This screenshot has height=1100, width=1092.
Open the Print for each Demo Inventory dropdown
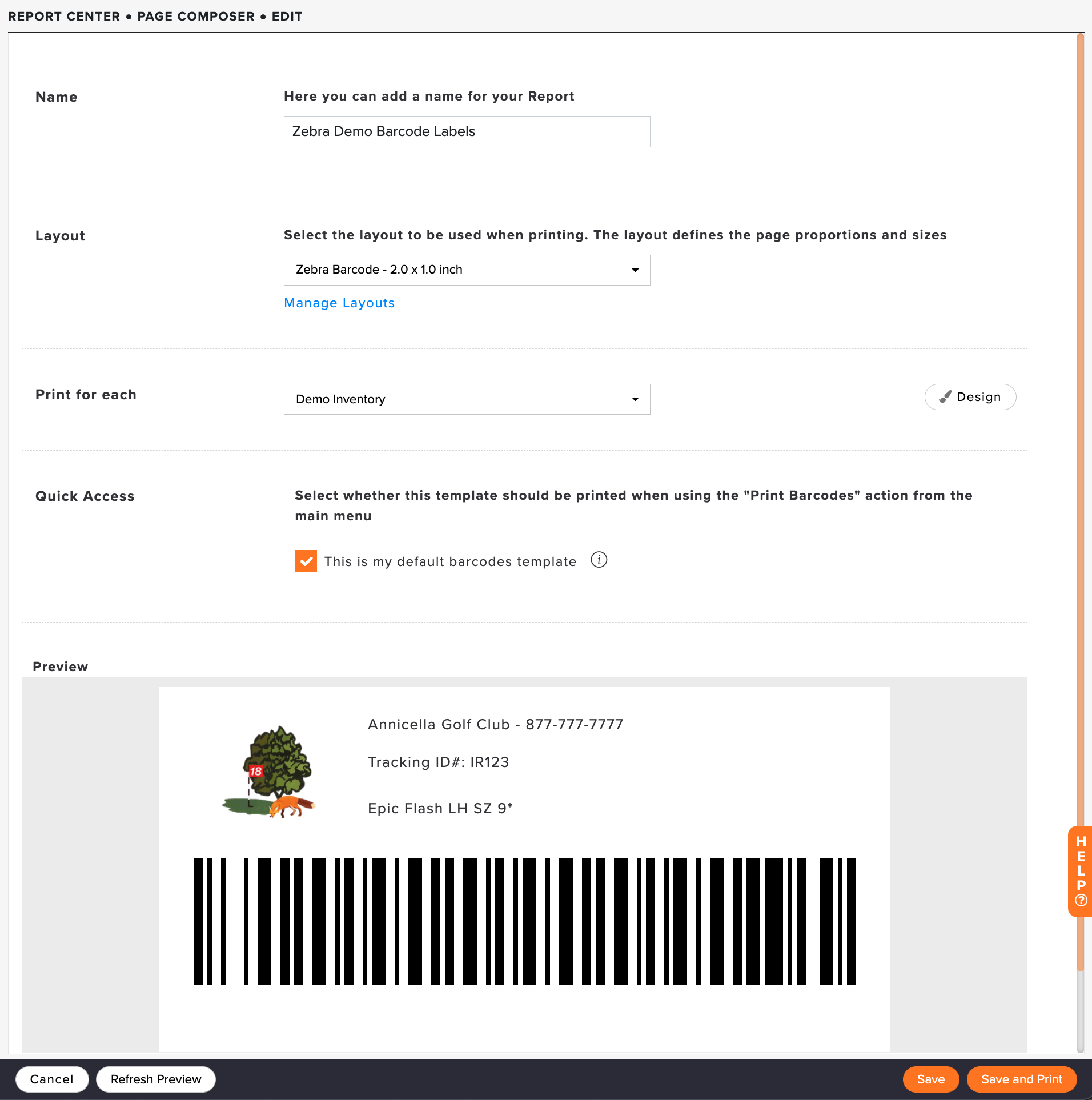[467, 399]
